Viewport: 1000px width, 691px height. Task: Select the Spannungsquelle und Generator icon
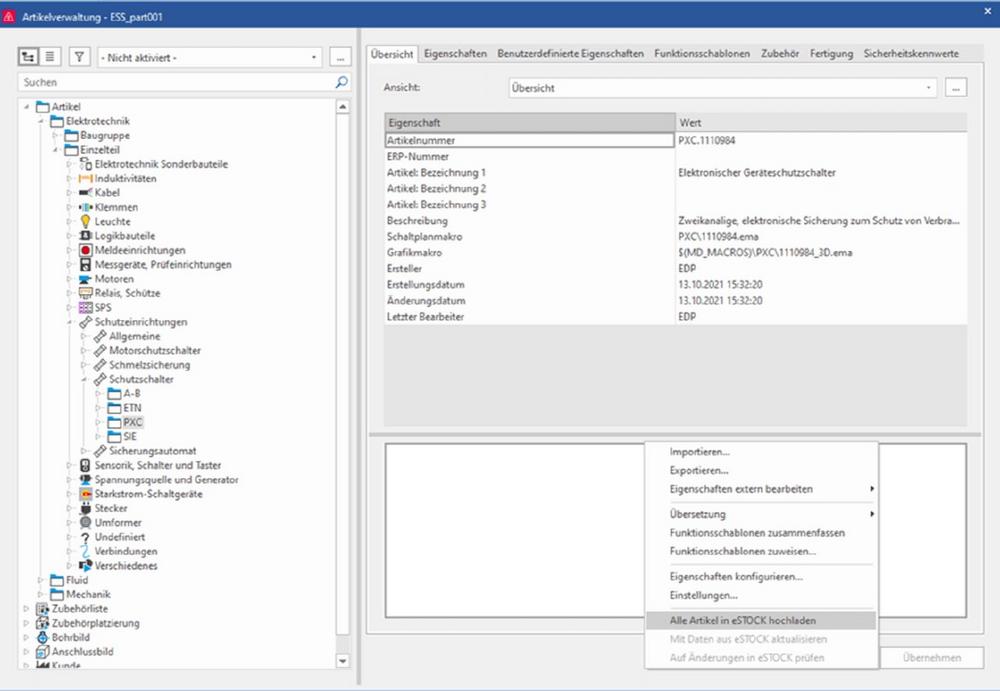85,480
